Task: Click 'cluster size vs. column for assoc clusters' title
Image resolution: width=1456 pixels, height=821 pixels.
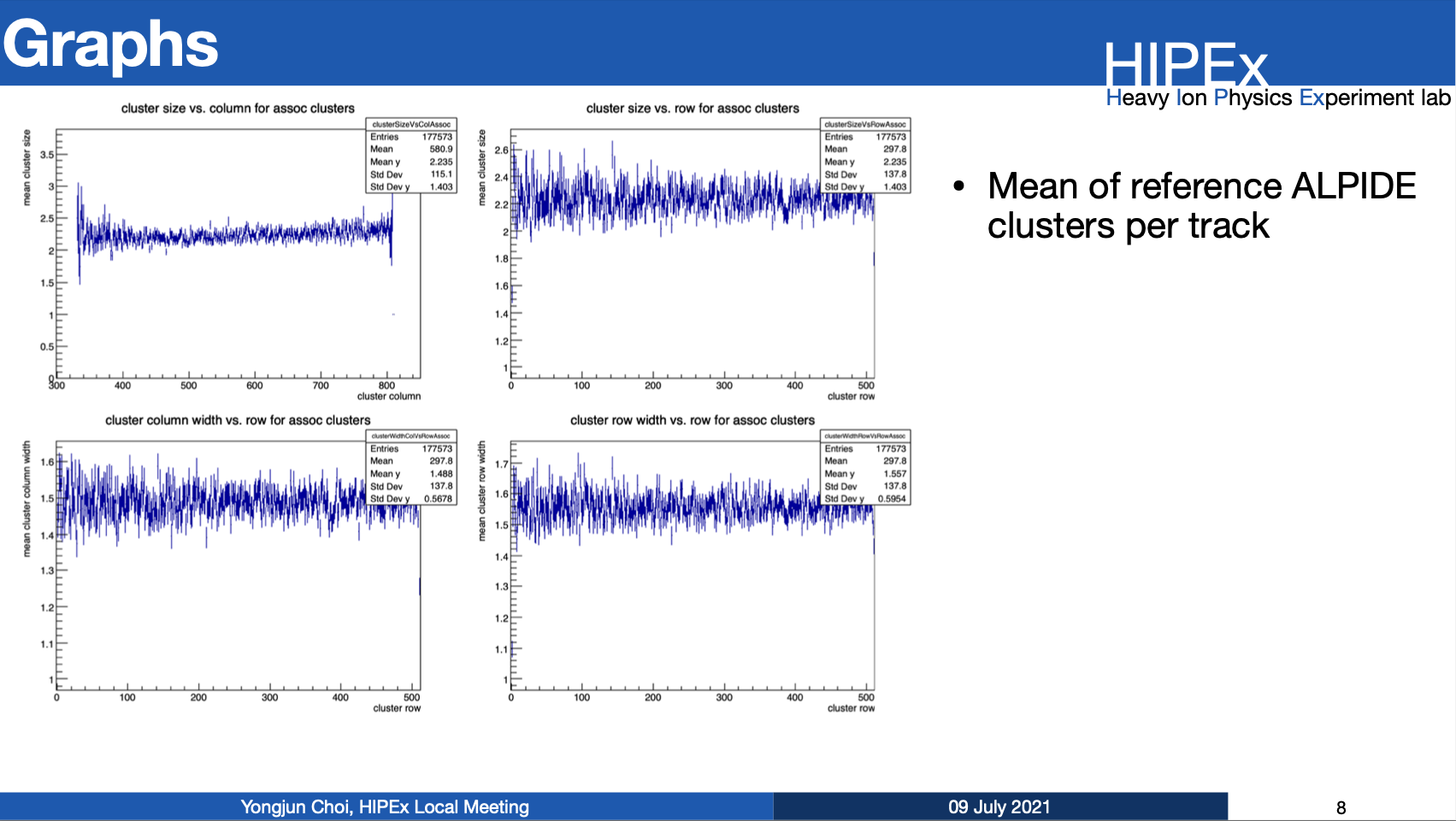Action: (238, 109)
